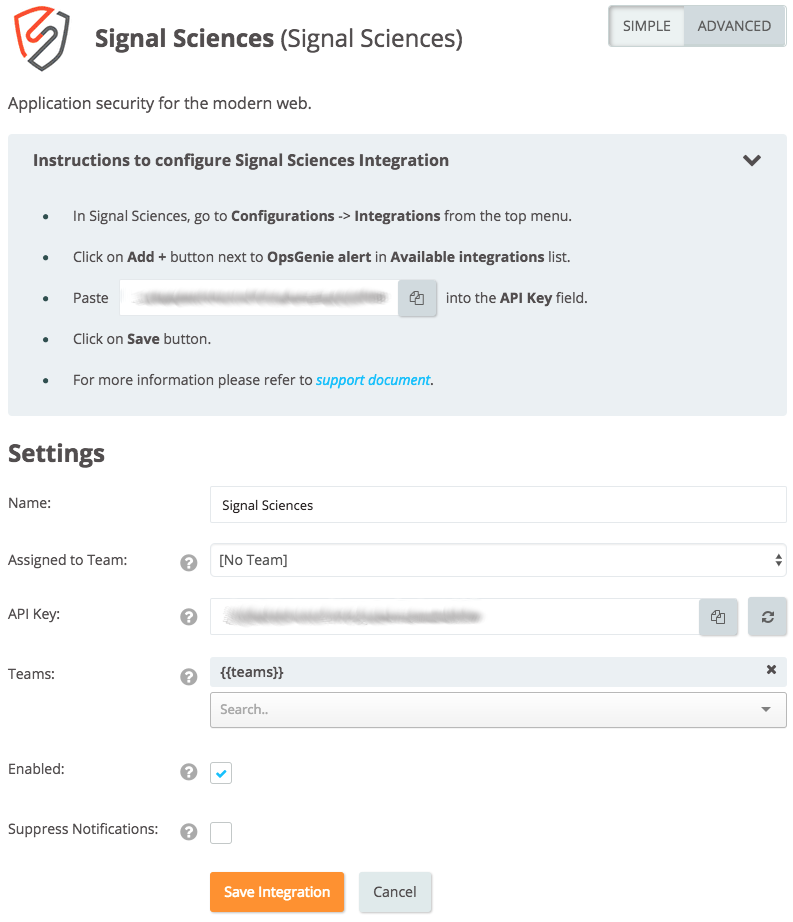Regenerate the API Key with refresh icon

point(767,617)
